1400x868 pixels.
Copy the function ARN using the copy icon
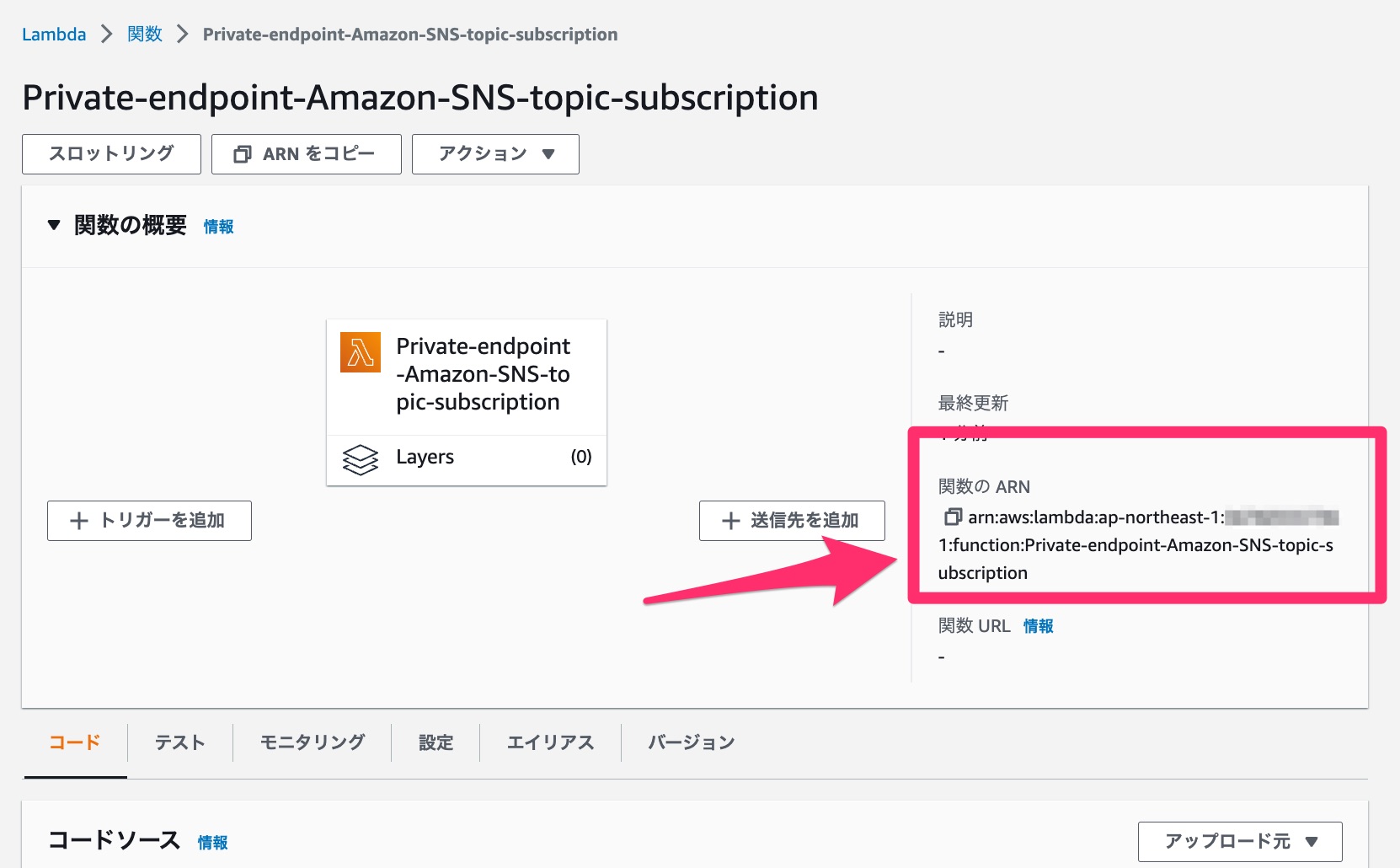pyautogui.click(x=953, y=517)
